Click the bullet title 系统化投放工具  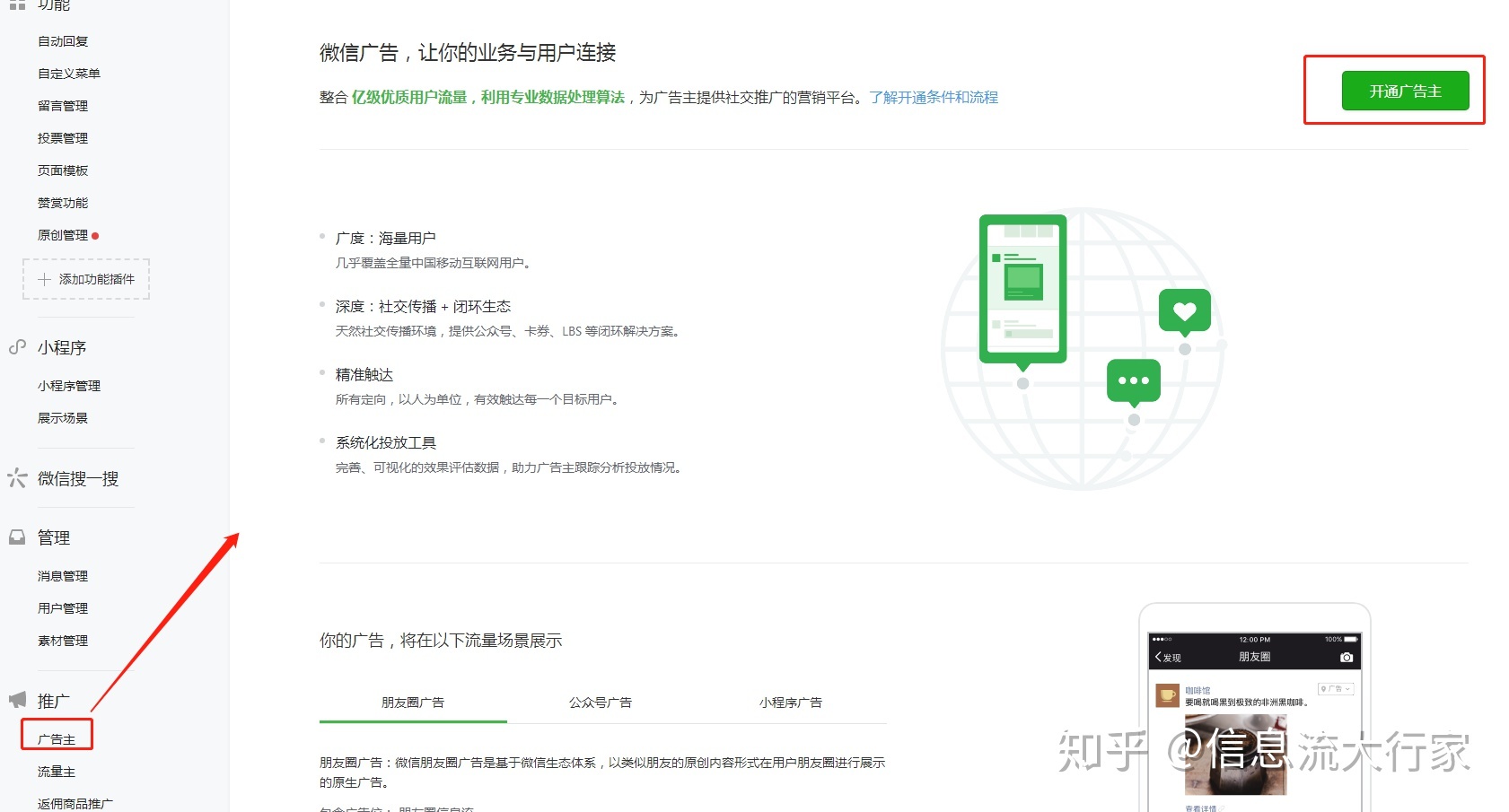(x=386, y=442)
